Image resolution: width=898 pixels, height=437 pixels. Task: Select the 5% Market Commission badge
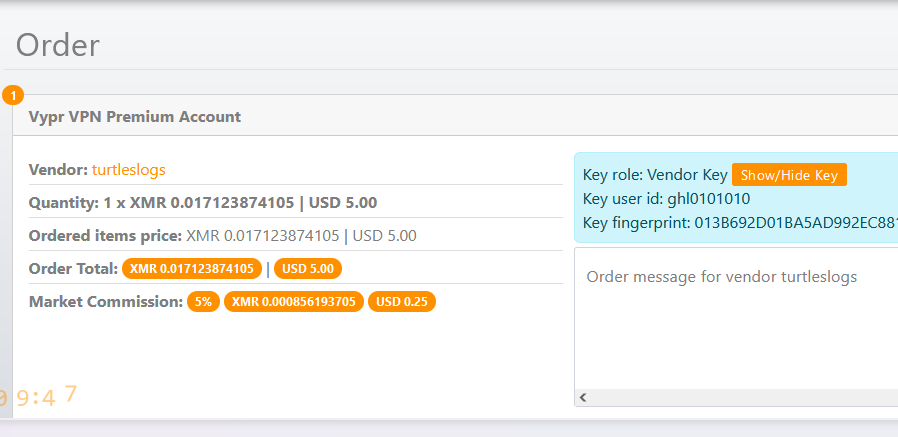203,302
